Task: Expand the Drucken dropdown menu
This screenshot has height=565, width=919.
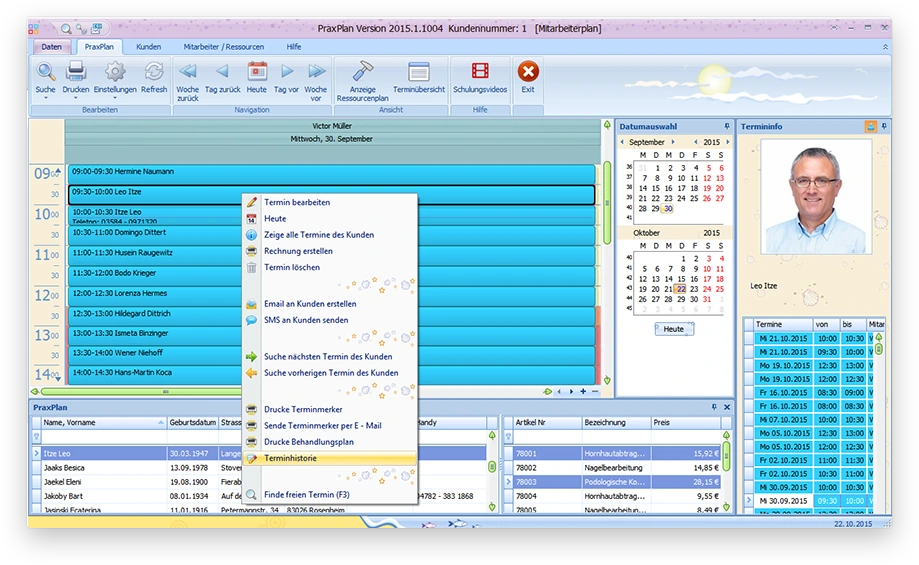Action: pos(76,98)
